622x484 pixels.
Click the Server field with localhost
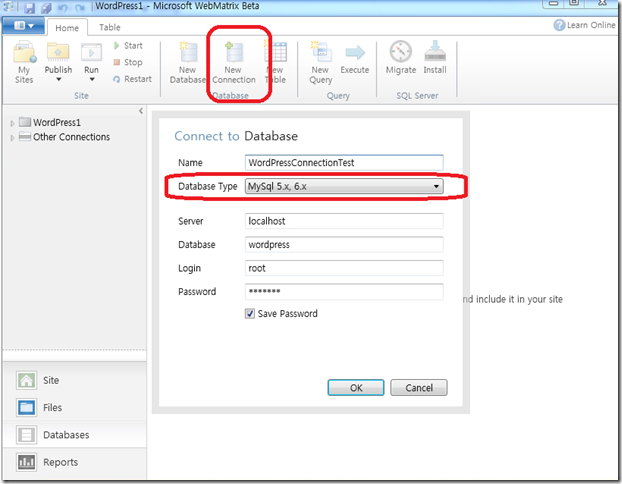[x=344, y=221]
